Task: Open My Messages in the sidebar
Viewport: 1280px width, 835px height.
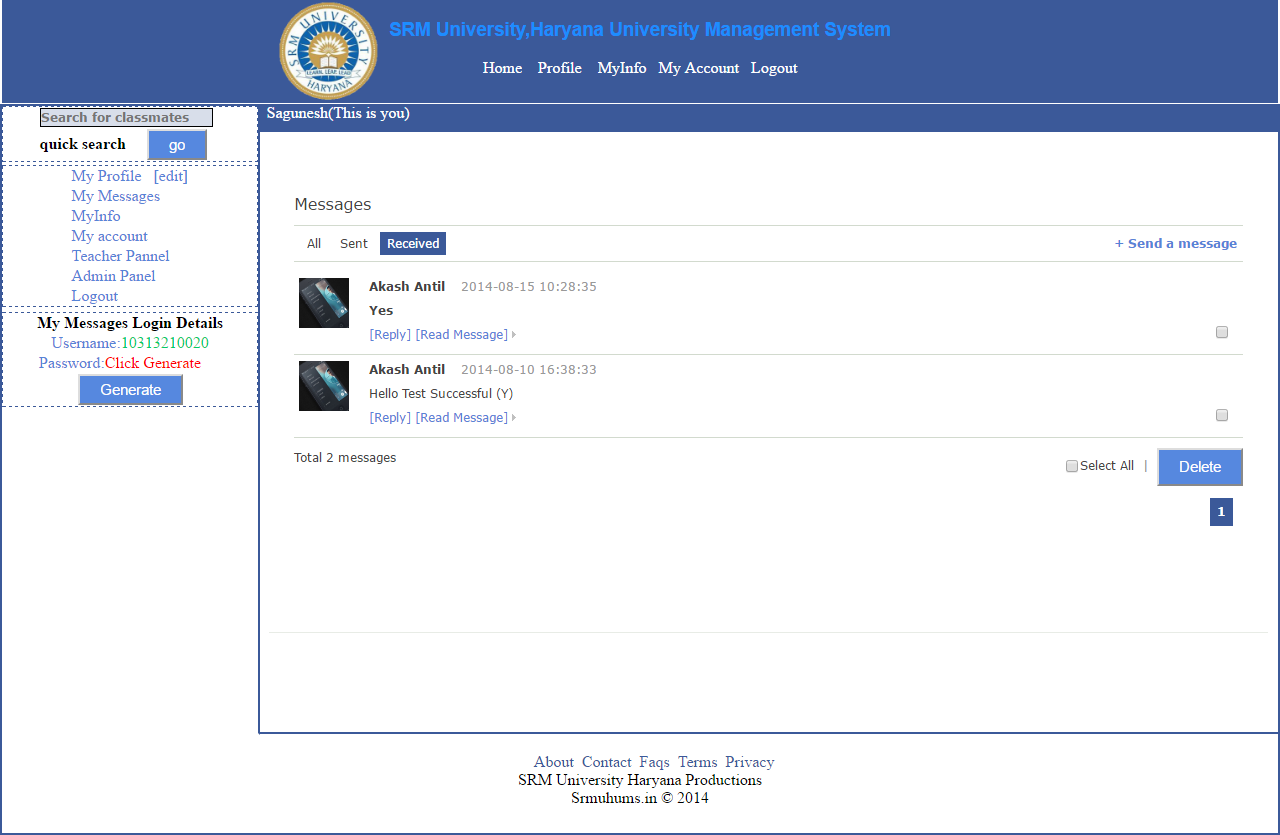Action: [115, 196]
